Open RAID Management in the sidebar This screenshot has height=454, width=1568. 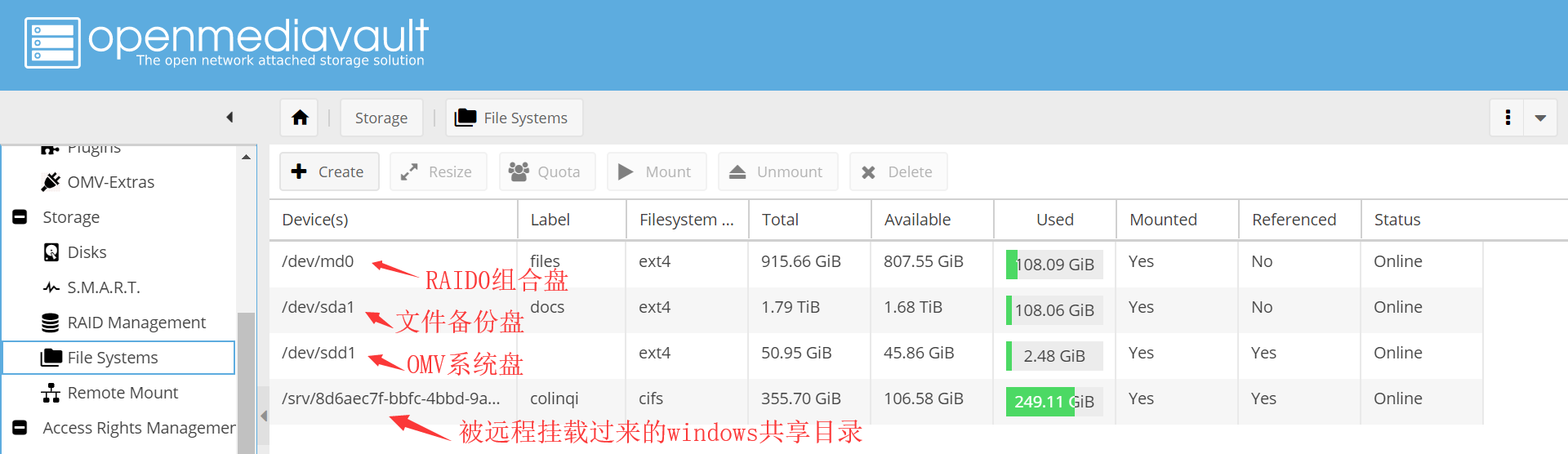[136, 323]
